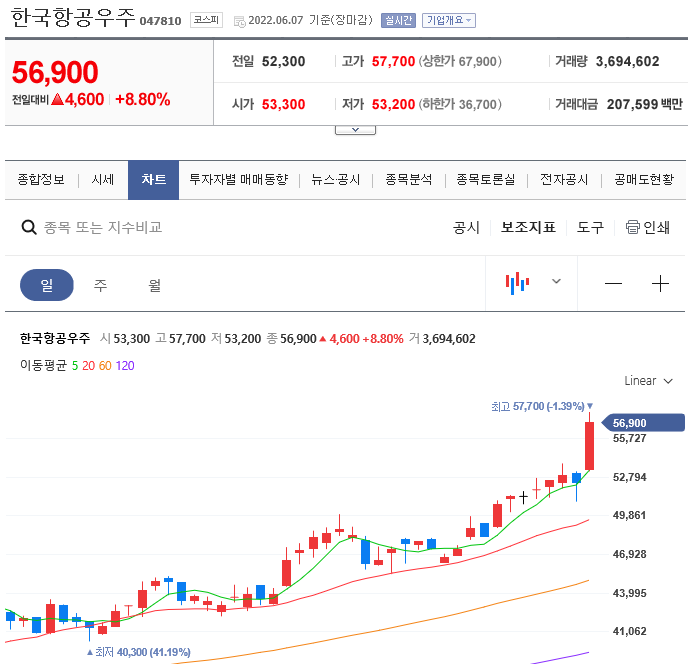This screenshot has height=664, width=688.
Task: Click the 거래량 3,694,602 value
Action: (x=627, y=61)
